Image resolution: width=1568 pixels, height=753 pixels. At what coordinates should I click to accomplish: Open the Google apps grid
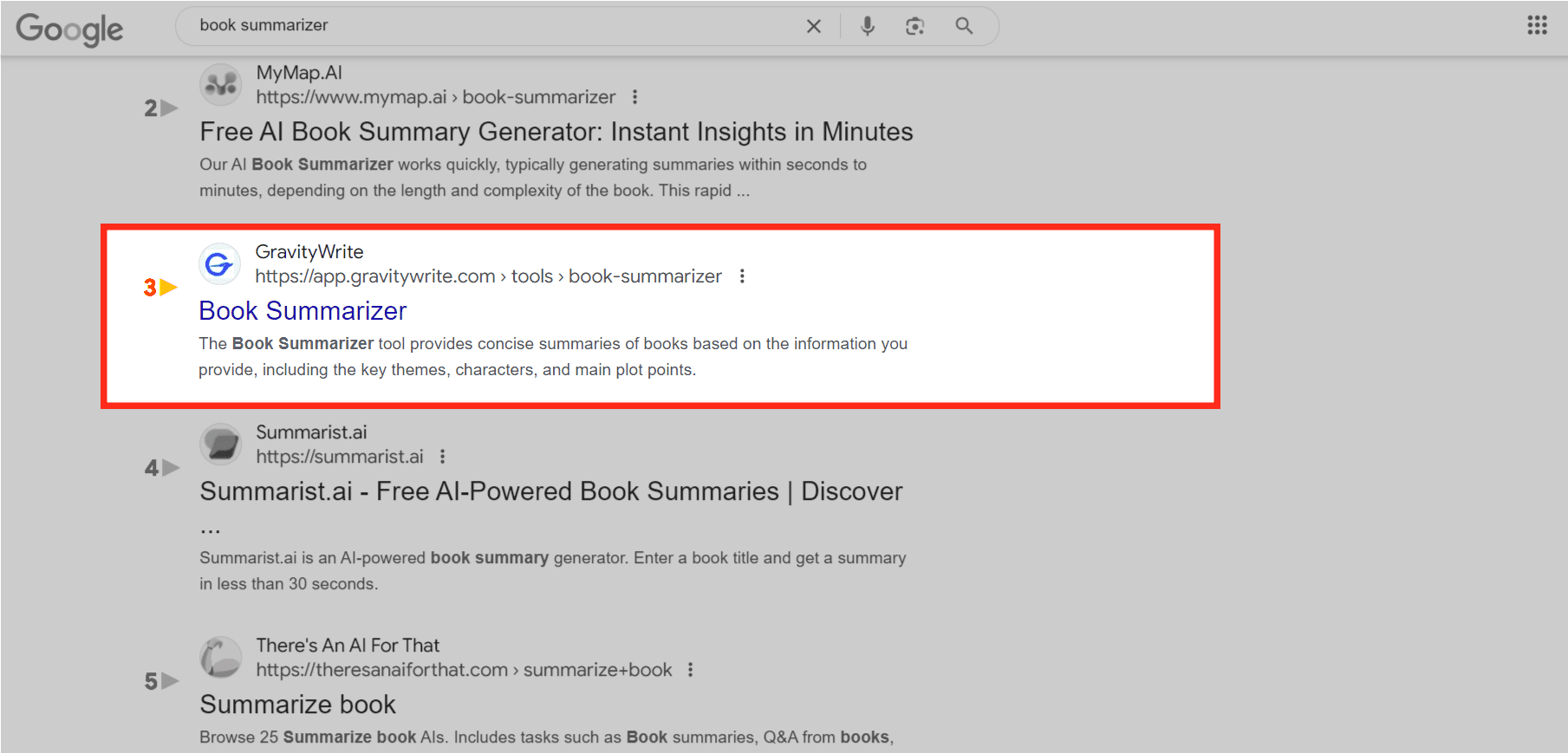(x=1537, y=25)
